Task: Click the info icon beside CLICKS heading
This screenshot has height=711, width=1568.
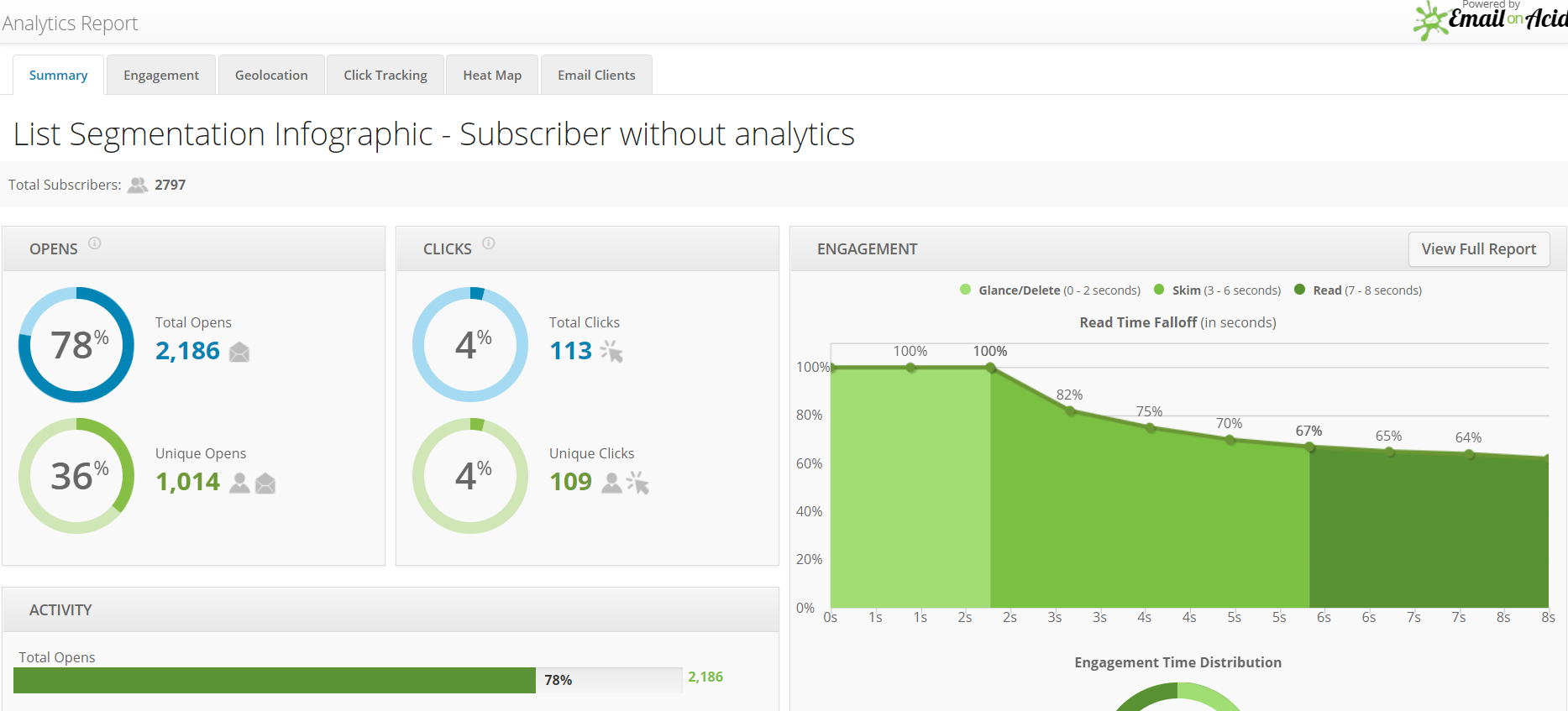Action: pos(489,243)
